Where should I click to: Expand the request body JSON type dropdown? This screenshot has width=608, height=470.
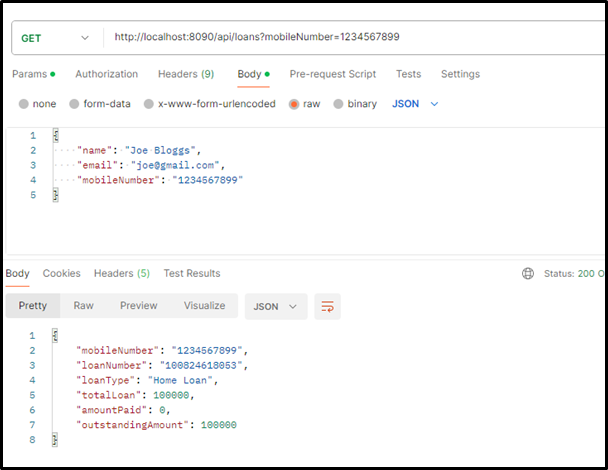coord(415,104)
